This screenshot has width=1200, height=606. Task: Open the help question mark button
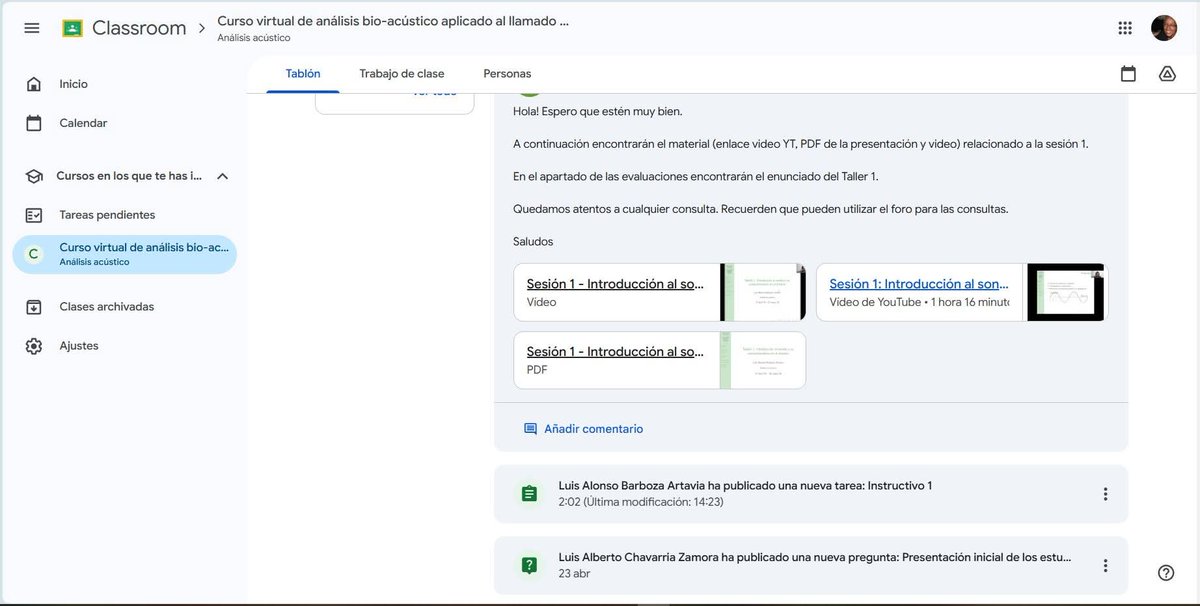pyautogui.click(x=1166, y=573)
